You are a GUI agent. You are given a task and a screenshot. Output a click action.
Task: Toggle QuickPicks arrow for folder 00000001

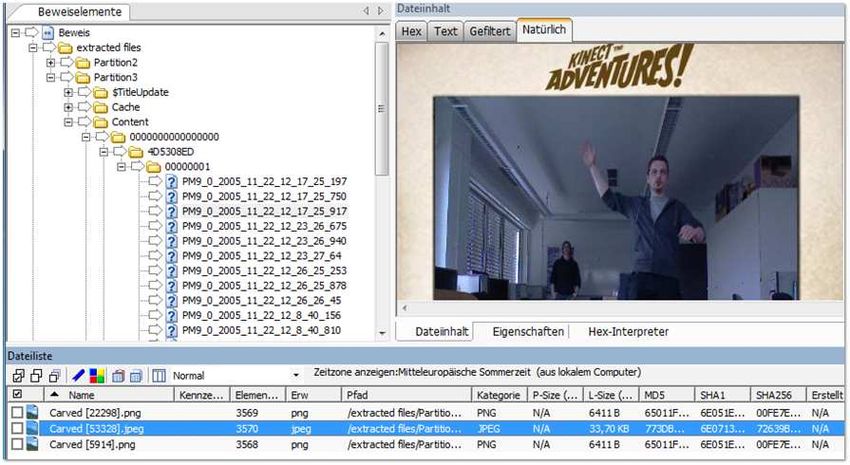click(x=138, y=166)
